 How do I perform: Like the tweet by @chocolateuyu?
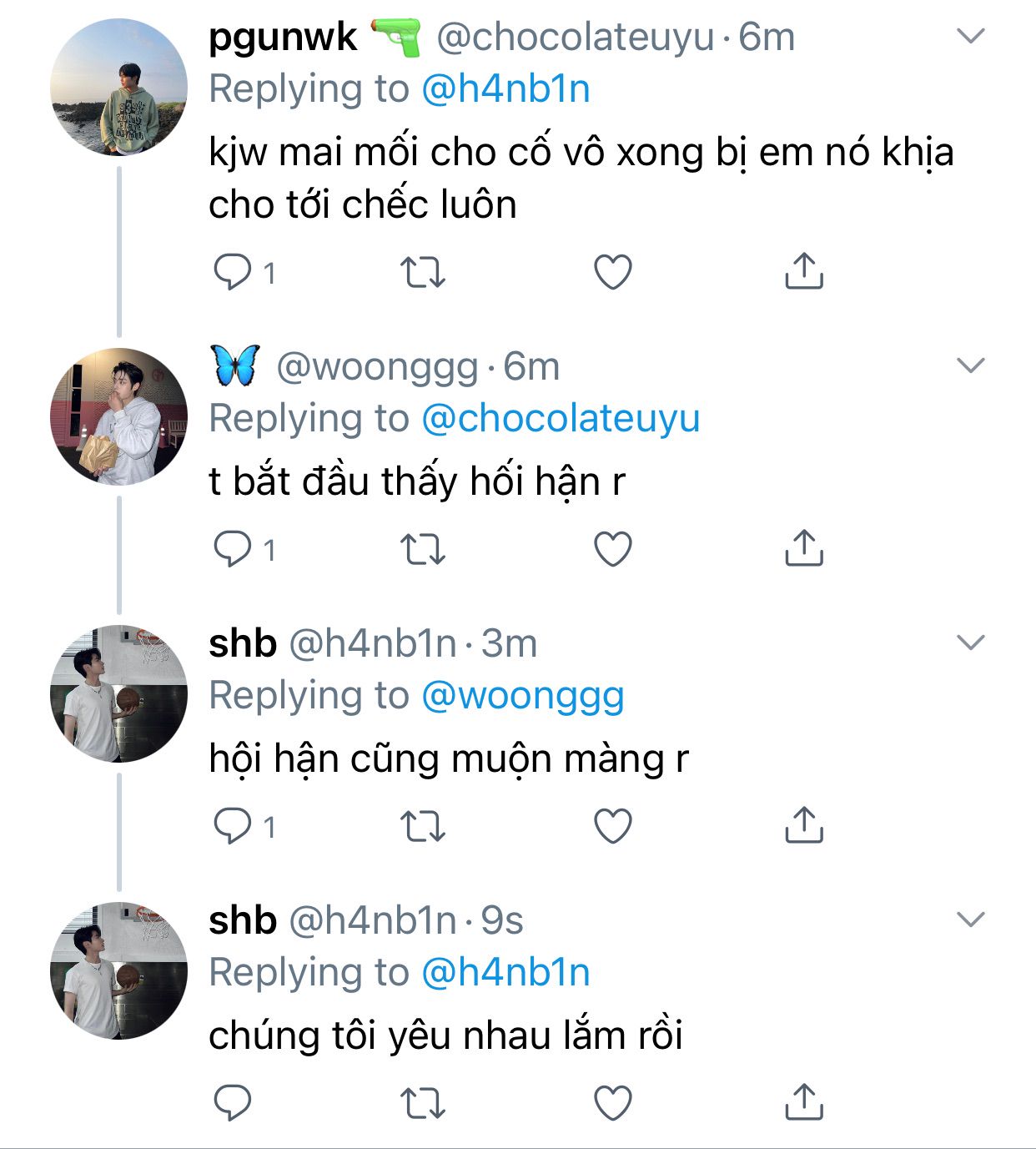[612, 272]
